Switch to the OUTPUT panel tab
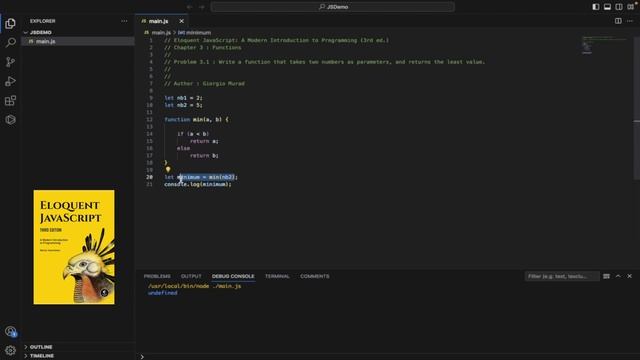 tap(191, 276)
